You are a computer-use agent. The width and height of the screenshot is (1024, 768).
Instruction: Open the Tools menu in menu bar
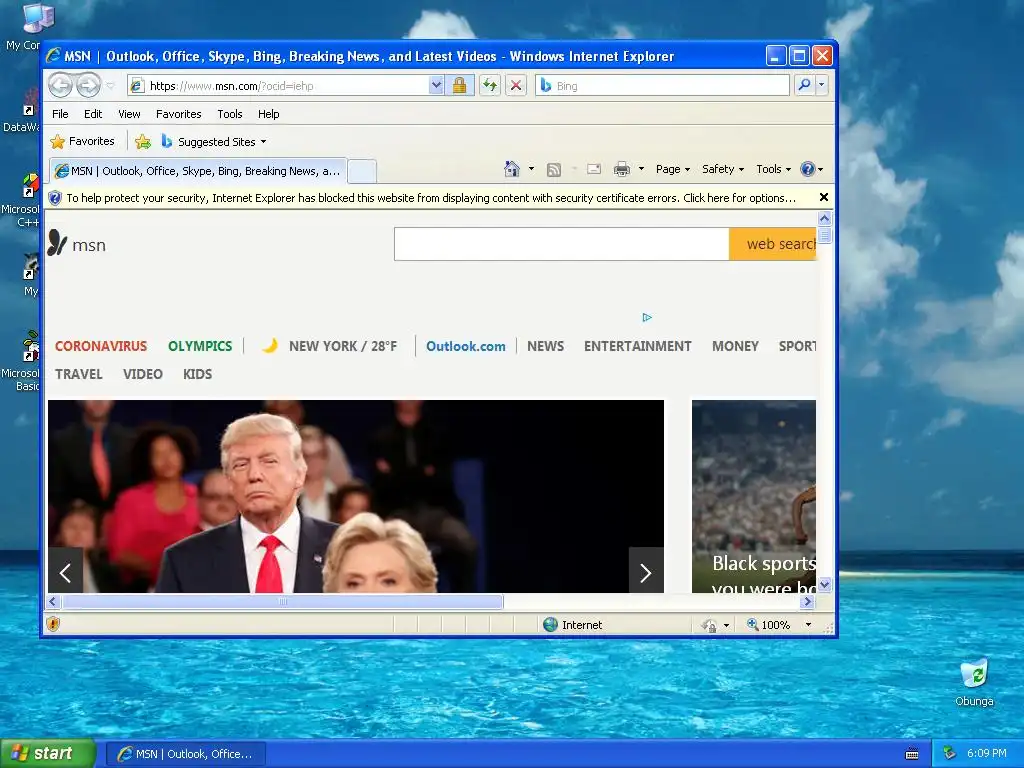tap(230, 114)
